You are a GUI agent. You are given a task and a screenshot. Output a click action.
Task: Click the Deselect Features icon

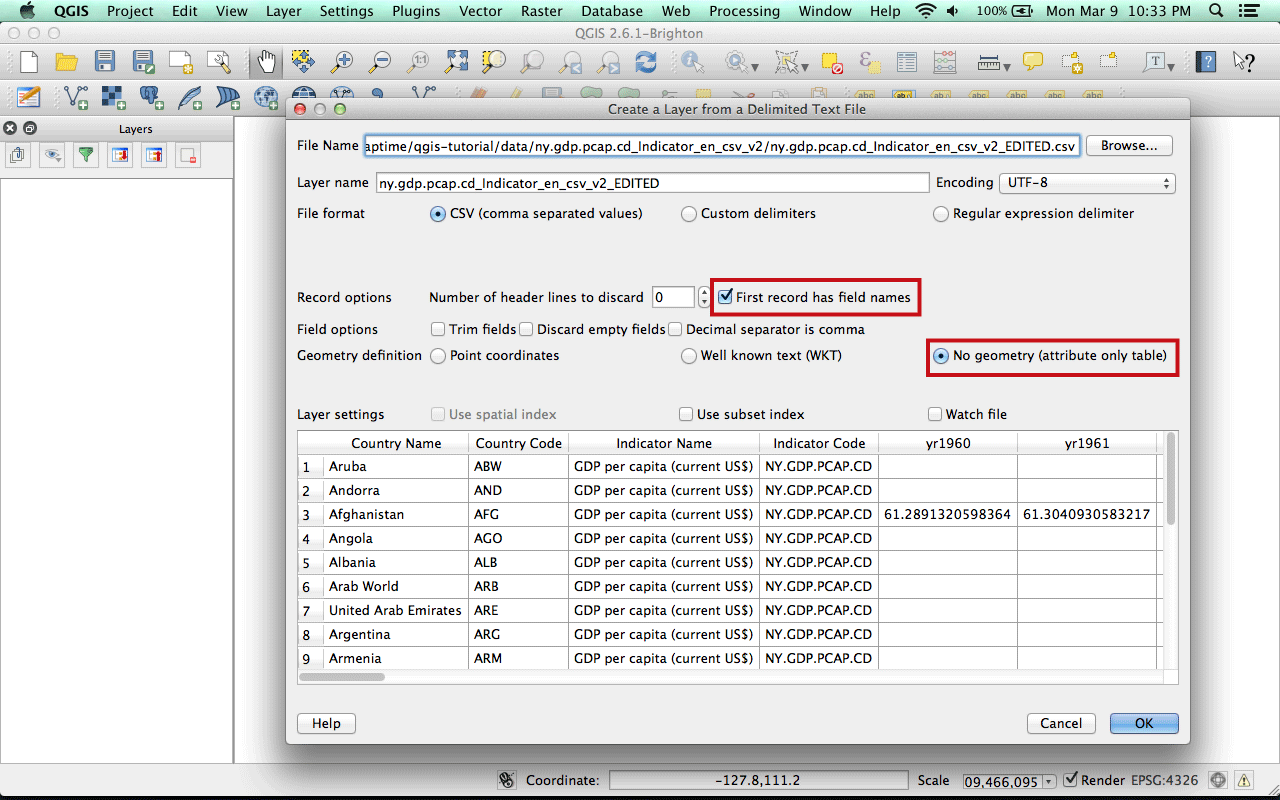tap(832, 62)
